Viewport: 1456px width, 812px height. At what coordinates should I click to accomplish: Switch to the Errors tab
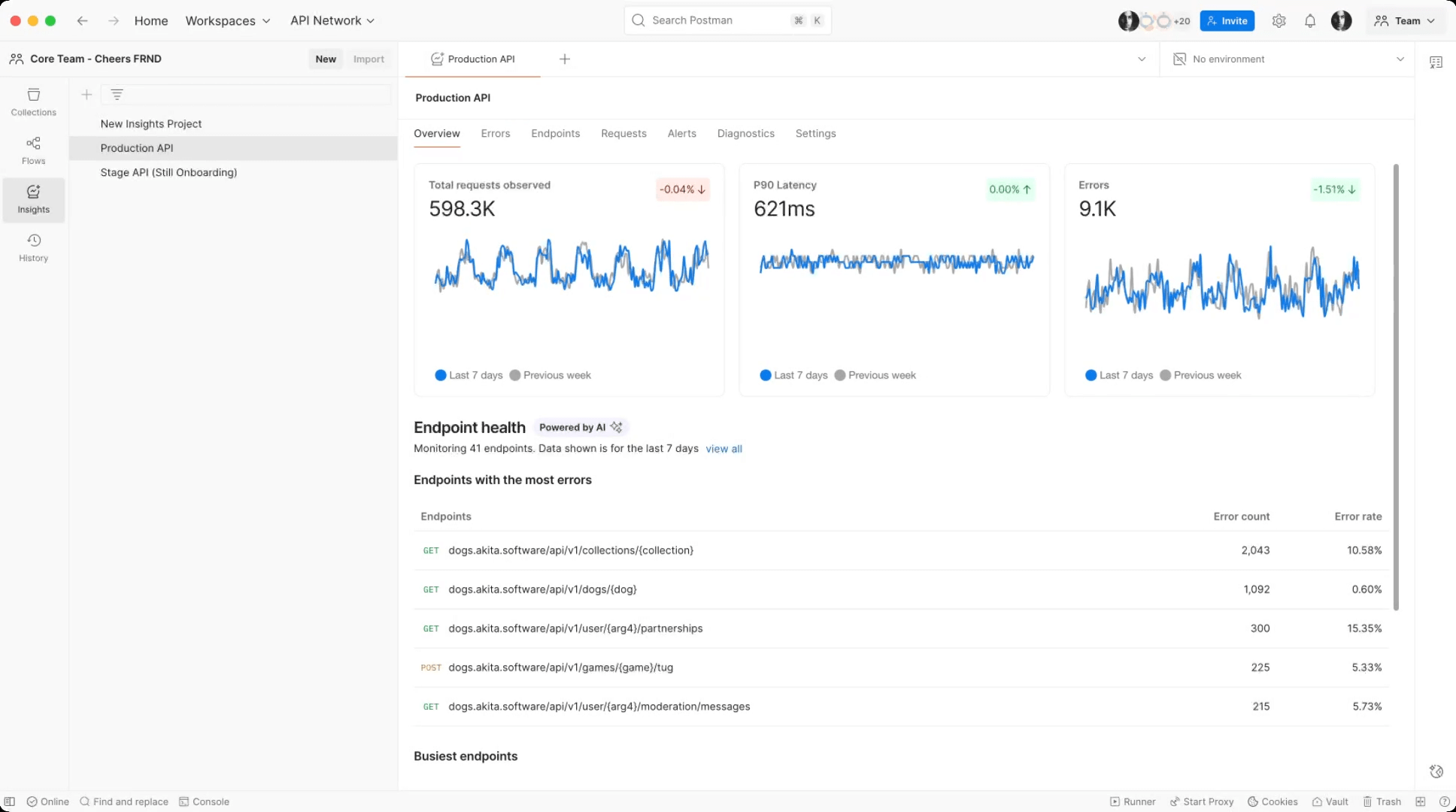496,134
